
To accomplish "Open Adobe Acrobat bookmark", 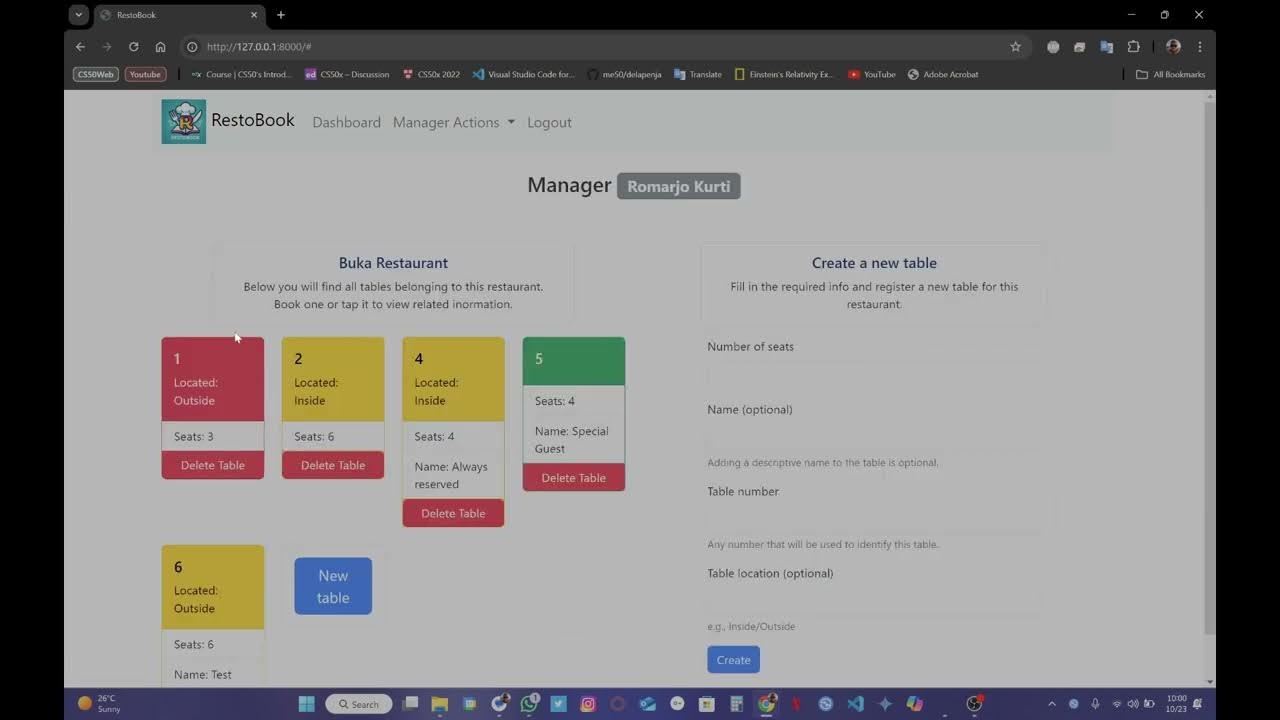I will click(943, 74).
